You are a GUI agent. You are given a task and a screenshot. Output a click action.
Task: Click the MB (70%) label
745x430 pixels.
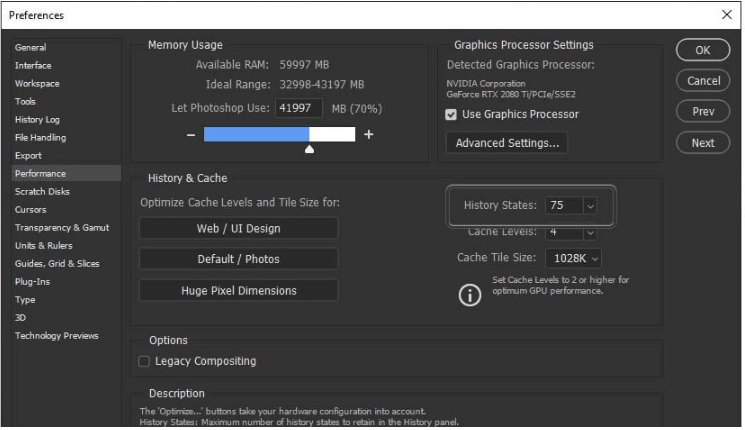click(x=358, y=109)
